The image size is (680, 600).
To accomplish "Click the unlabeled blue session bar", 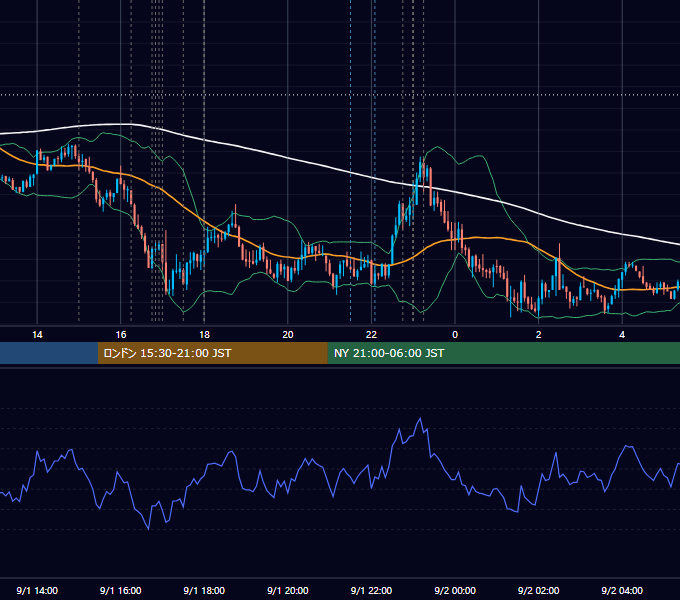I will click(x=49, y=353).
